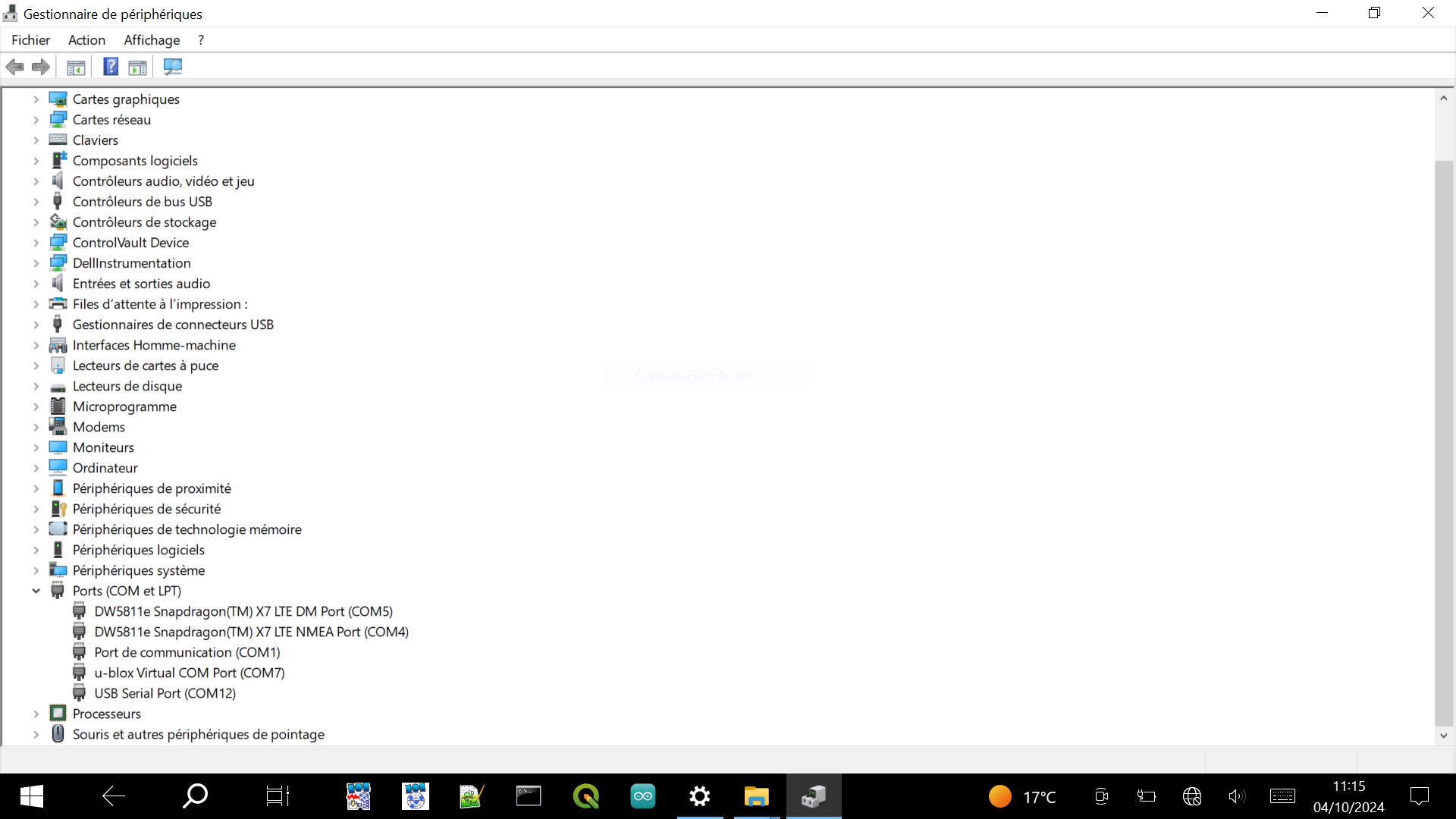Open the Action menu

pos(86,40)
